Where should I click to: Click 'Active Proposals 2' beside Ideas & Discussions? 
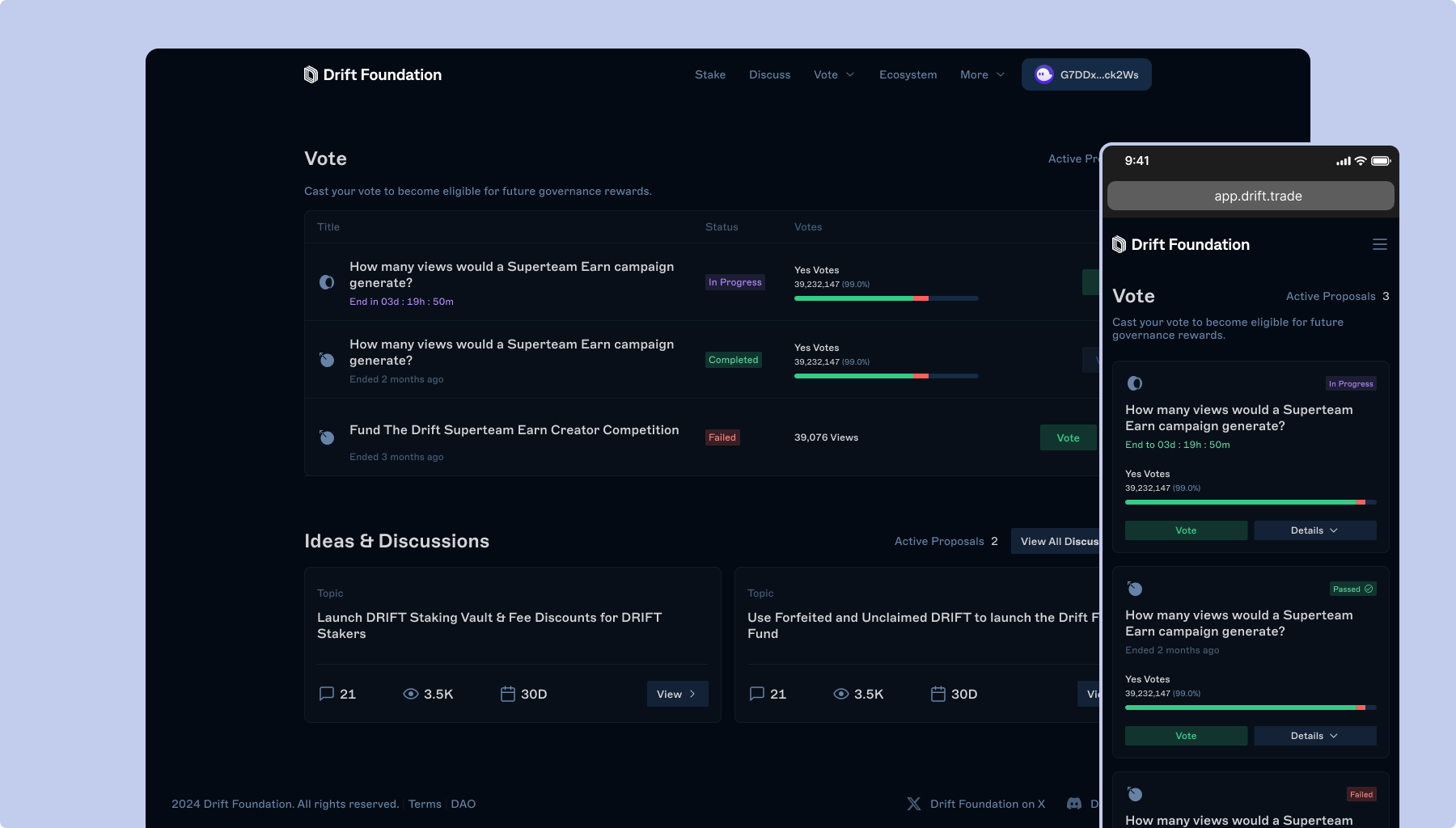click(946, 541)
